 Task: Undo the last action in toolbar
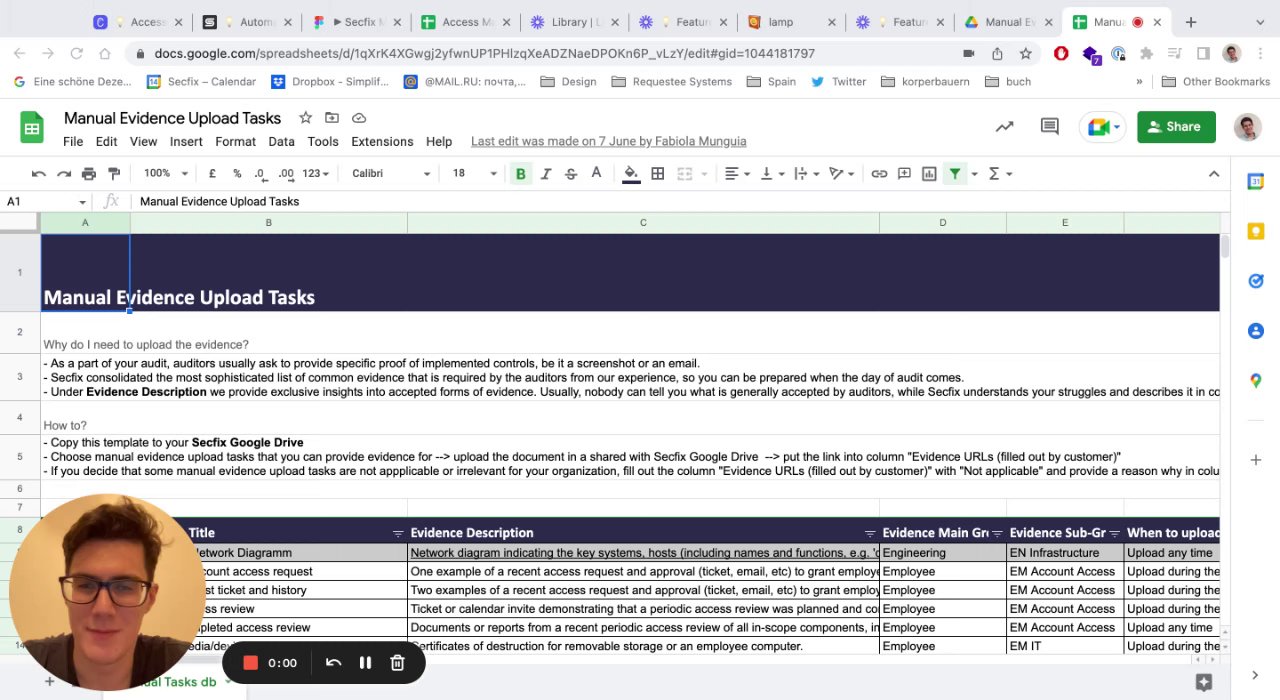click(x=39, y=174)
